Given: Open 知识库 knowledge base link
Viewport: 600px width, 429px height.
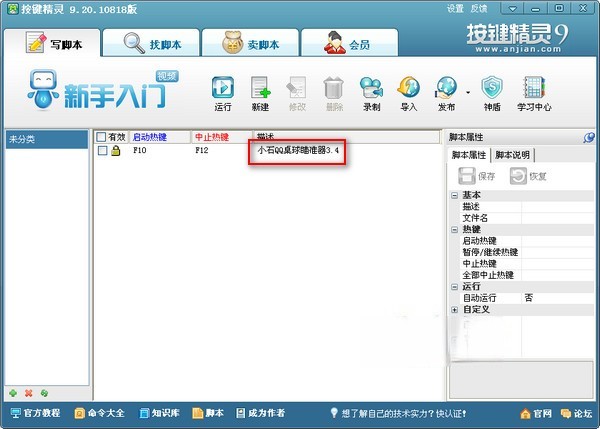Looking at the screenshot, I should click(160, 413).
